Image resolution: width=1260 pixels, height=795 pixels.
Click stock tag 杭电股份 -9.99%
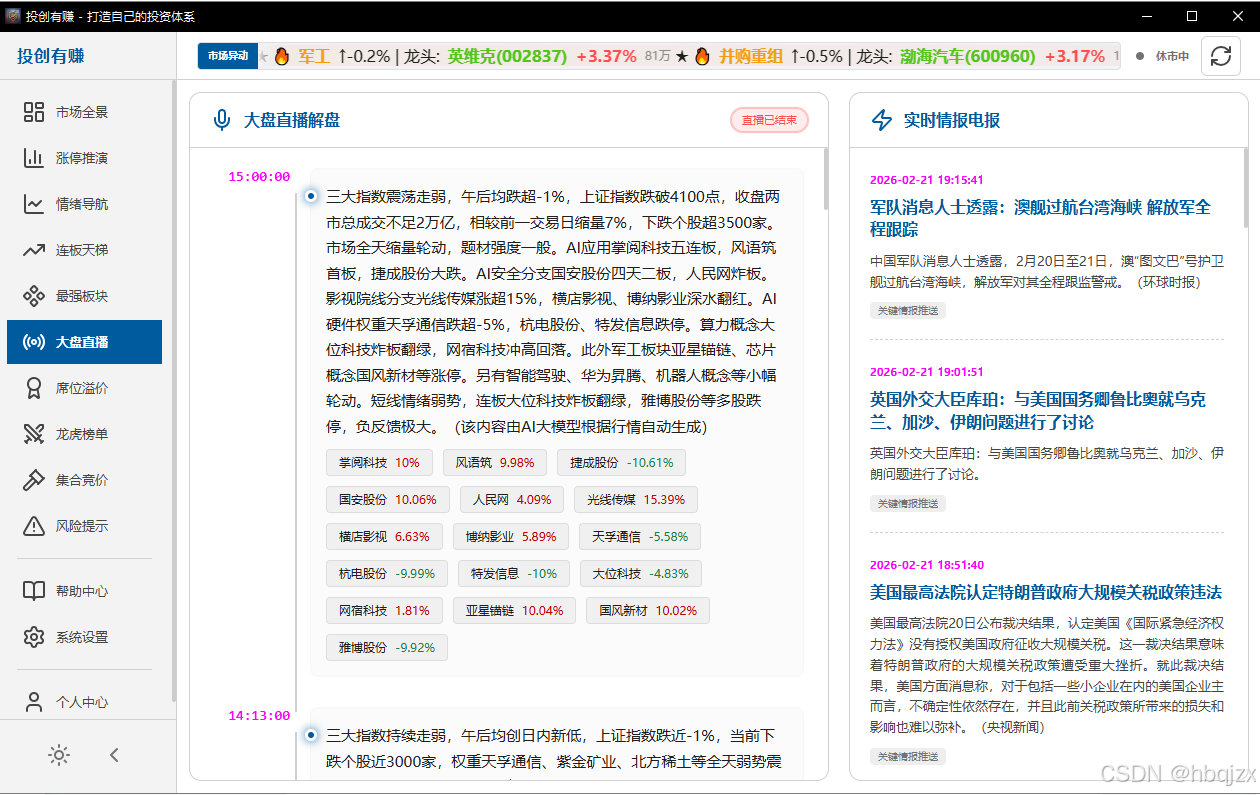point(386,573)
